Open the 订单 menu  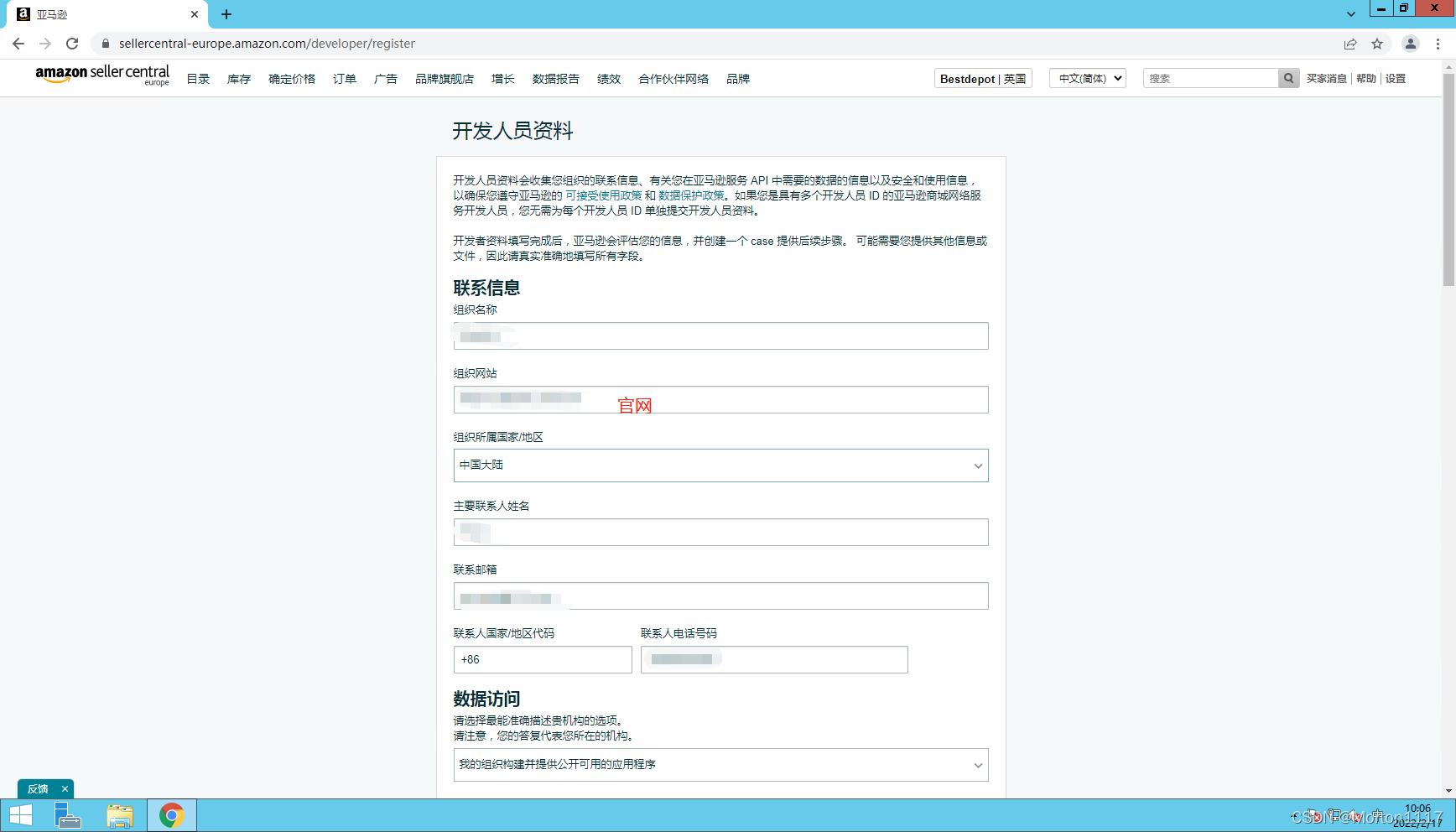click(x=345, y=79)
